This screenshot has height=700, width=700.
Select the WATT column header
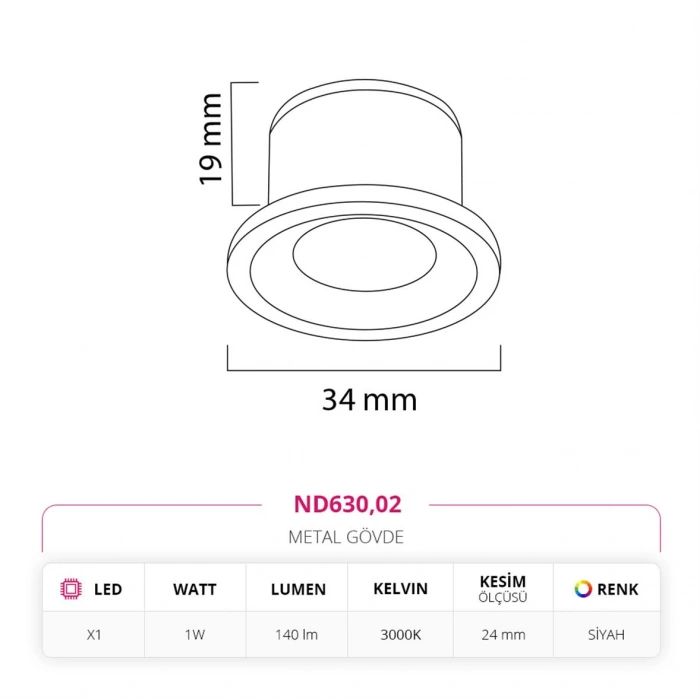pyautogui.click(x=194, y=589)
